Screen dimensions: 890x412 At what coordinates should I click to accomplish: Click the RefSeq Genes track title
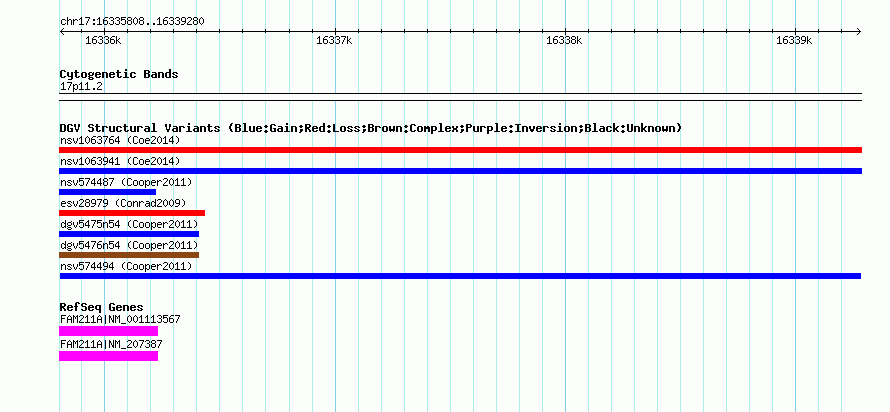[101, 308]
